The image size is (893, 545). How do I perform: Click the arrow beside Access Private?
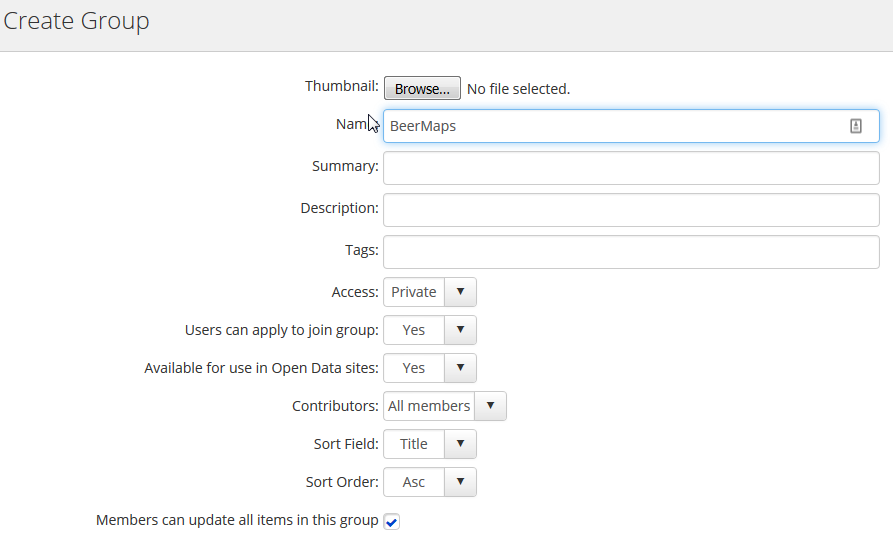(460, 292)
